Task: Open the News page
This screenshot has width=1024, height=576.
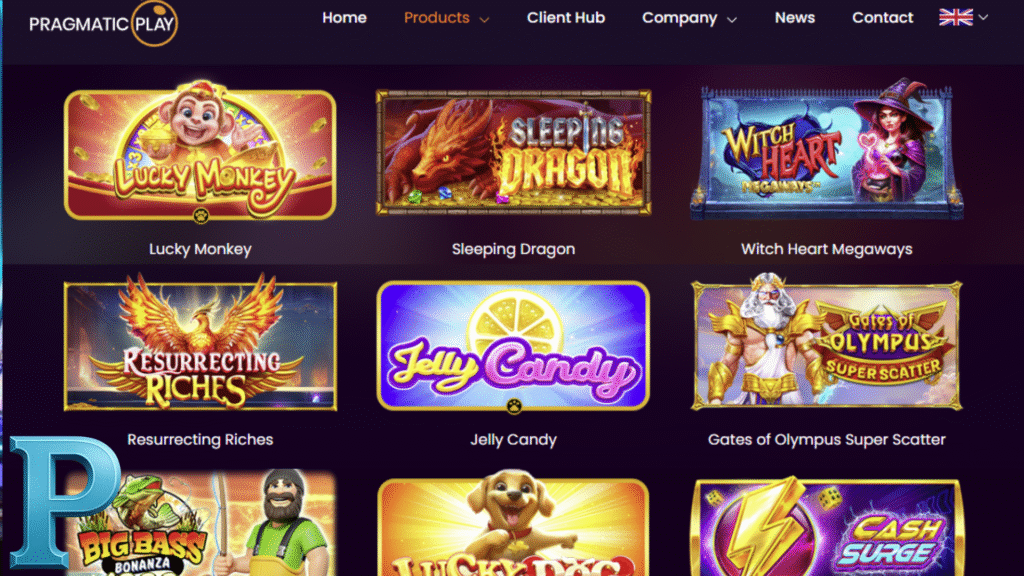Action: (x=795, y=18)
